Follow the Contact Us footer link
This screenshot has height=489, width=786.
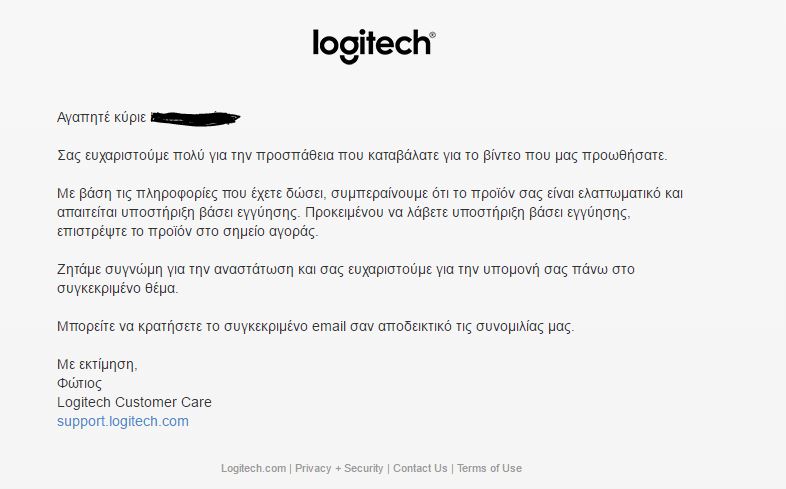[x=420, y=468]
